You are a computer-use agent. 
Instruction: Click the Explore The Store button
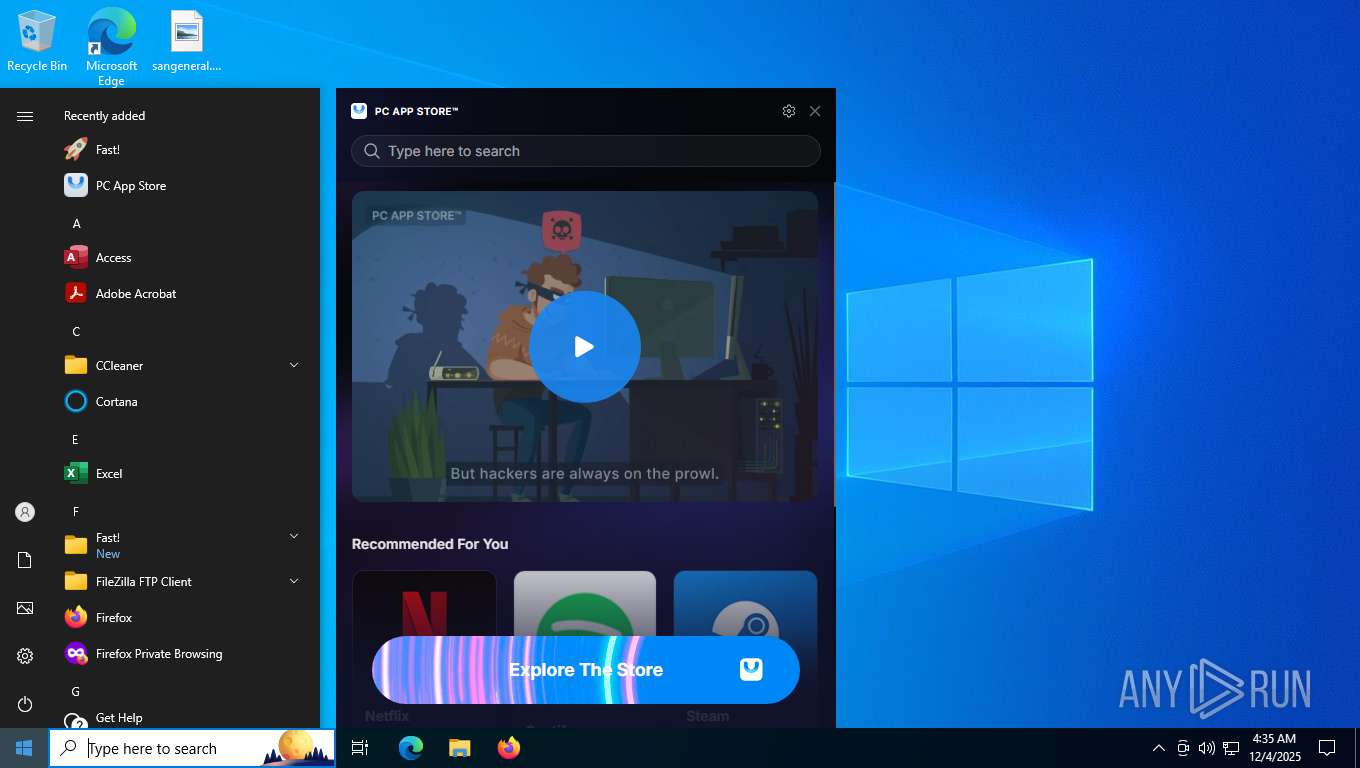[x=586, y=670]
